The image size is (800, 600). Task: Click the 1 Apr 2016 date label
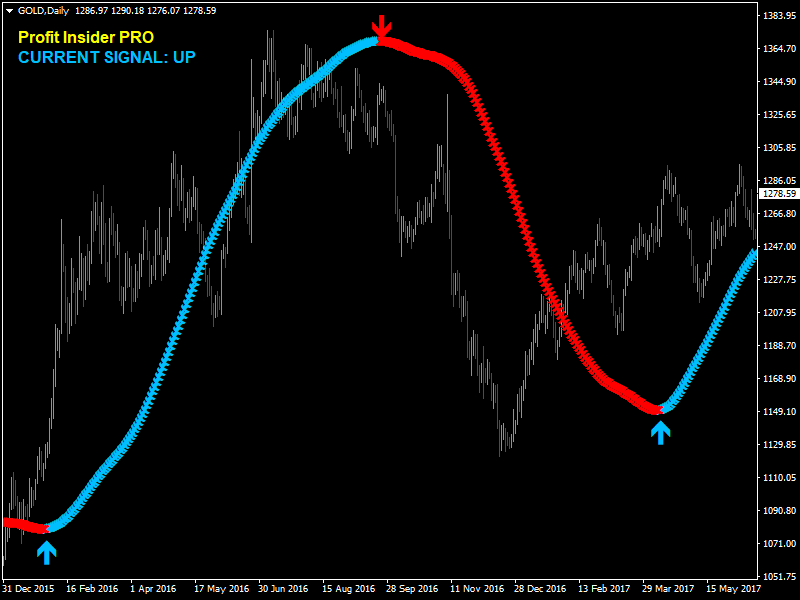(x=153, y=589)
